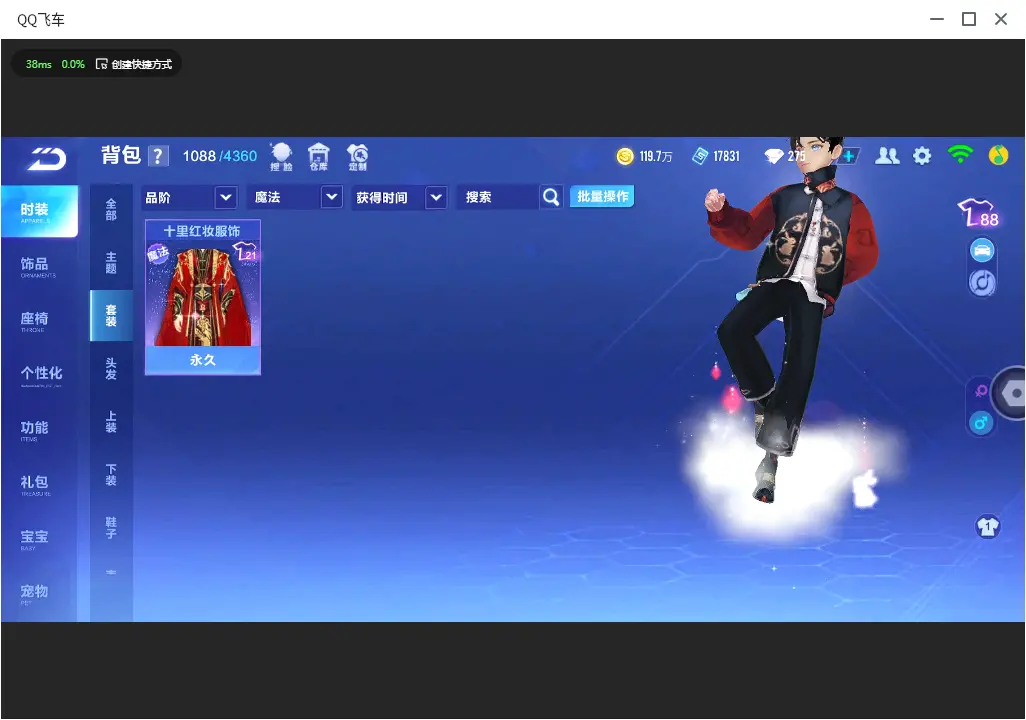The height and width of the screenshot is (720, 1026).
Task: Open the friends icon
Action: pyautogui.click(x=887, y=156)
